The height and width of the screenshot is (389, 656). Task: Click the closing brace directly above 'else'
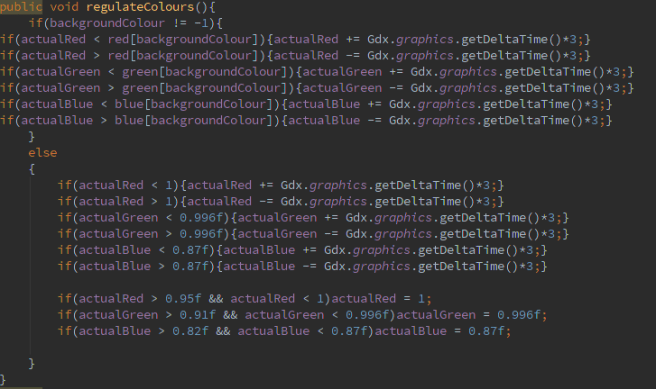(32, 137)
